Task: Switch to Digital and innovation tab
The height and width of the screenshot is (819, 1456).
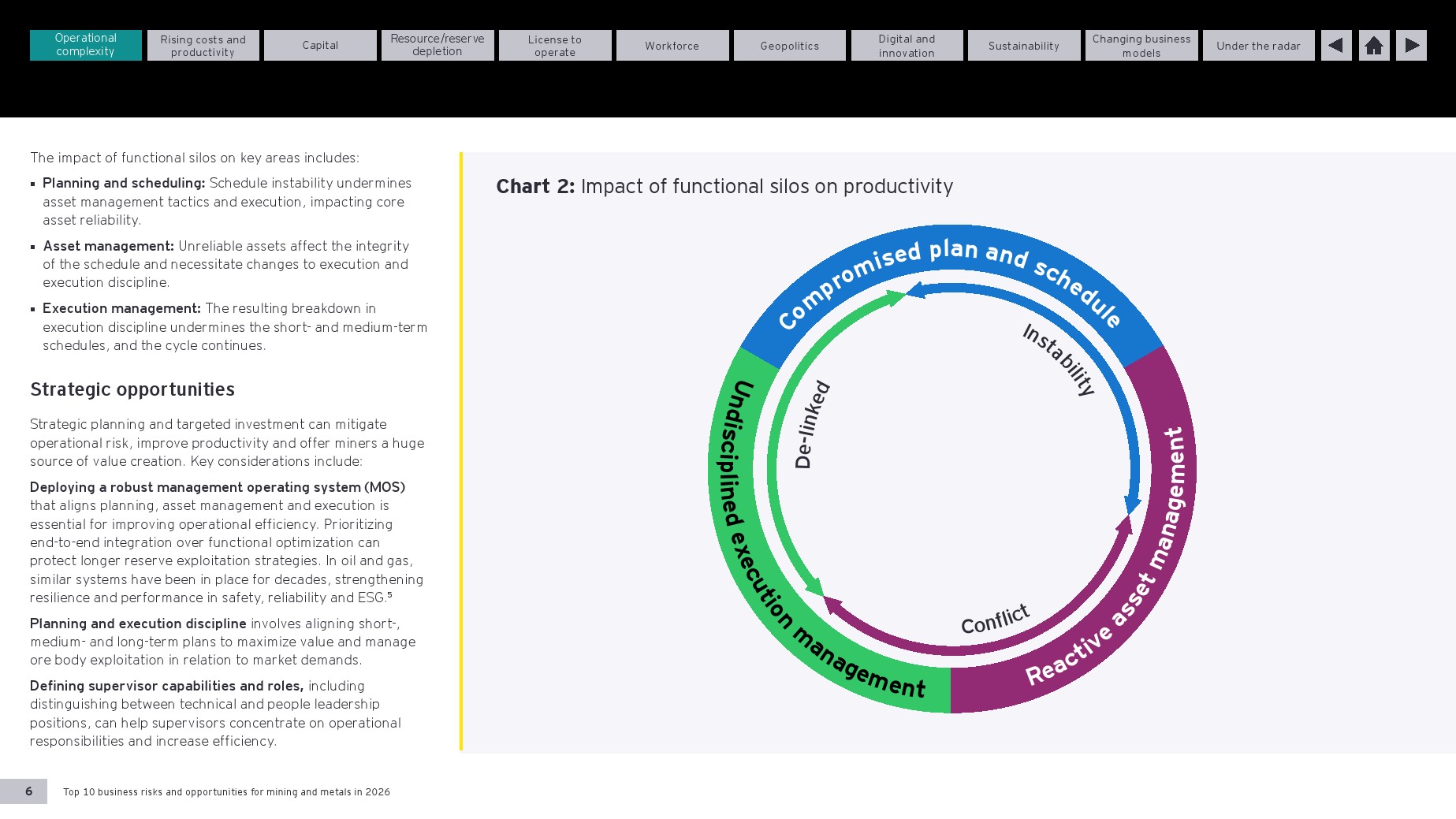Action: (x=907, y=46)
